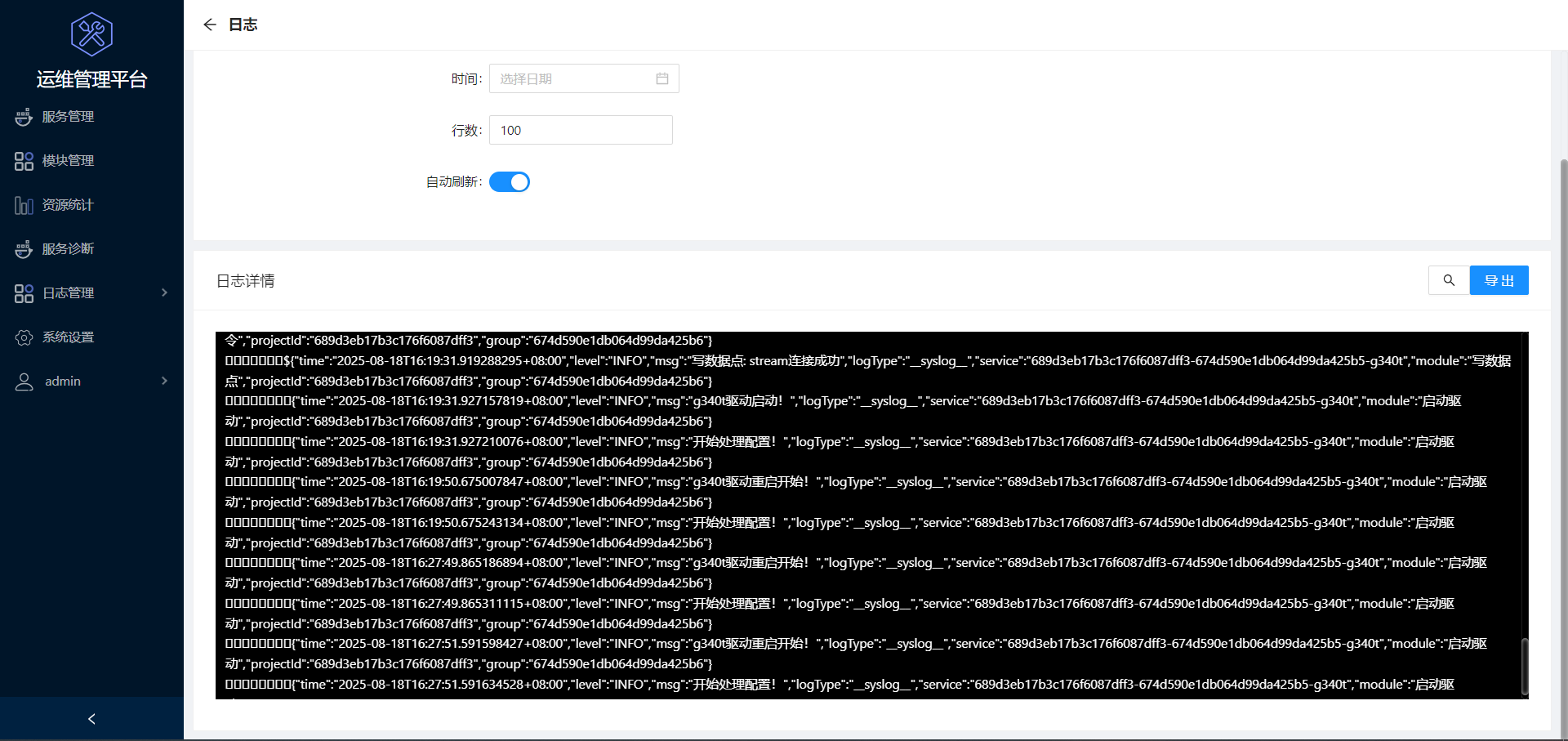Click the 日志 page title
The image size is (1568, 741).
pyautogui.click(x=243, y=25)
